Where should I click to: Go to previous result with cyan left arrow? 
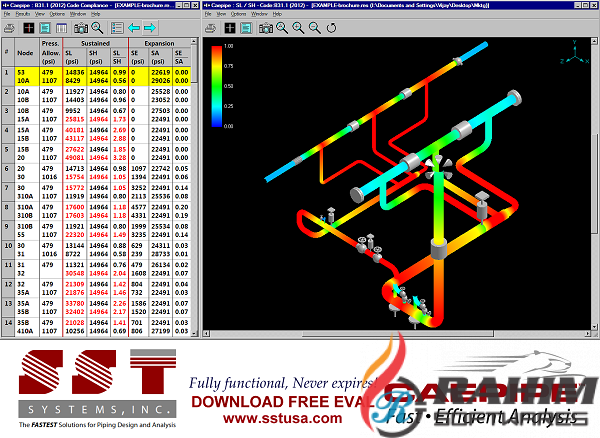click(134, 28)
